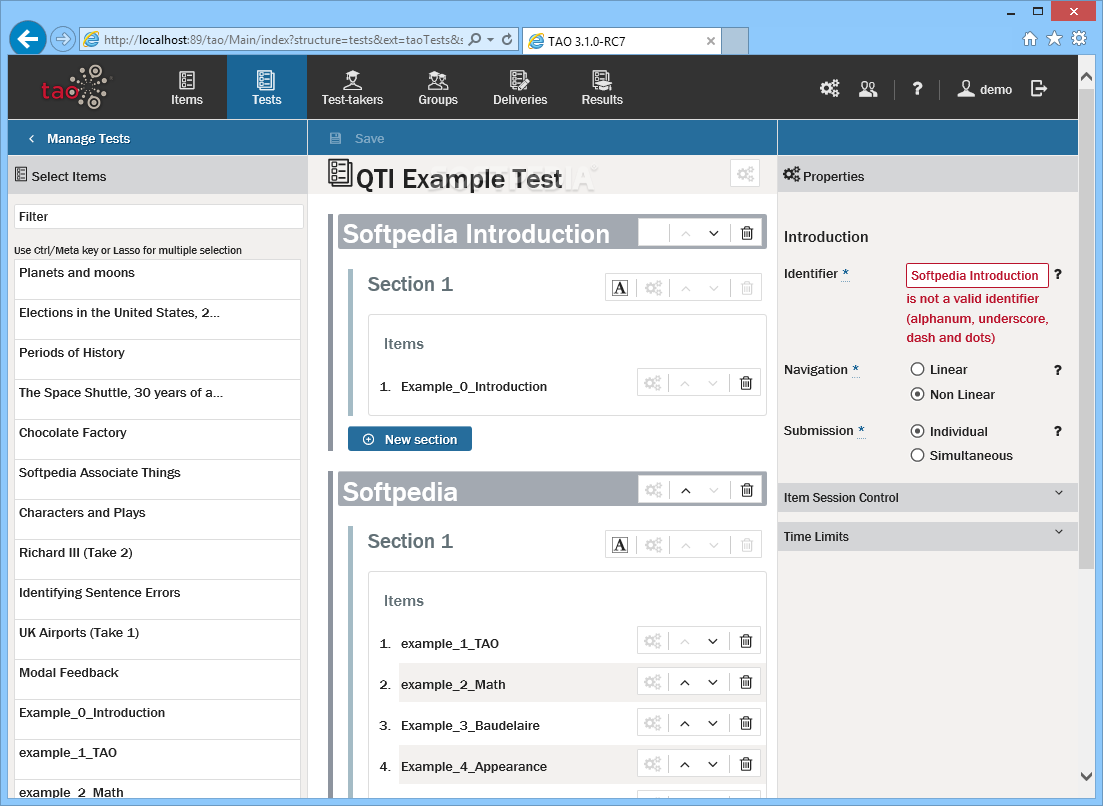Viewport: 1103px width, 806px height.
Task: Delete the Example_4_Appearance item
Action: pyautogui.click(x=746, y=764)
